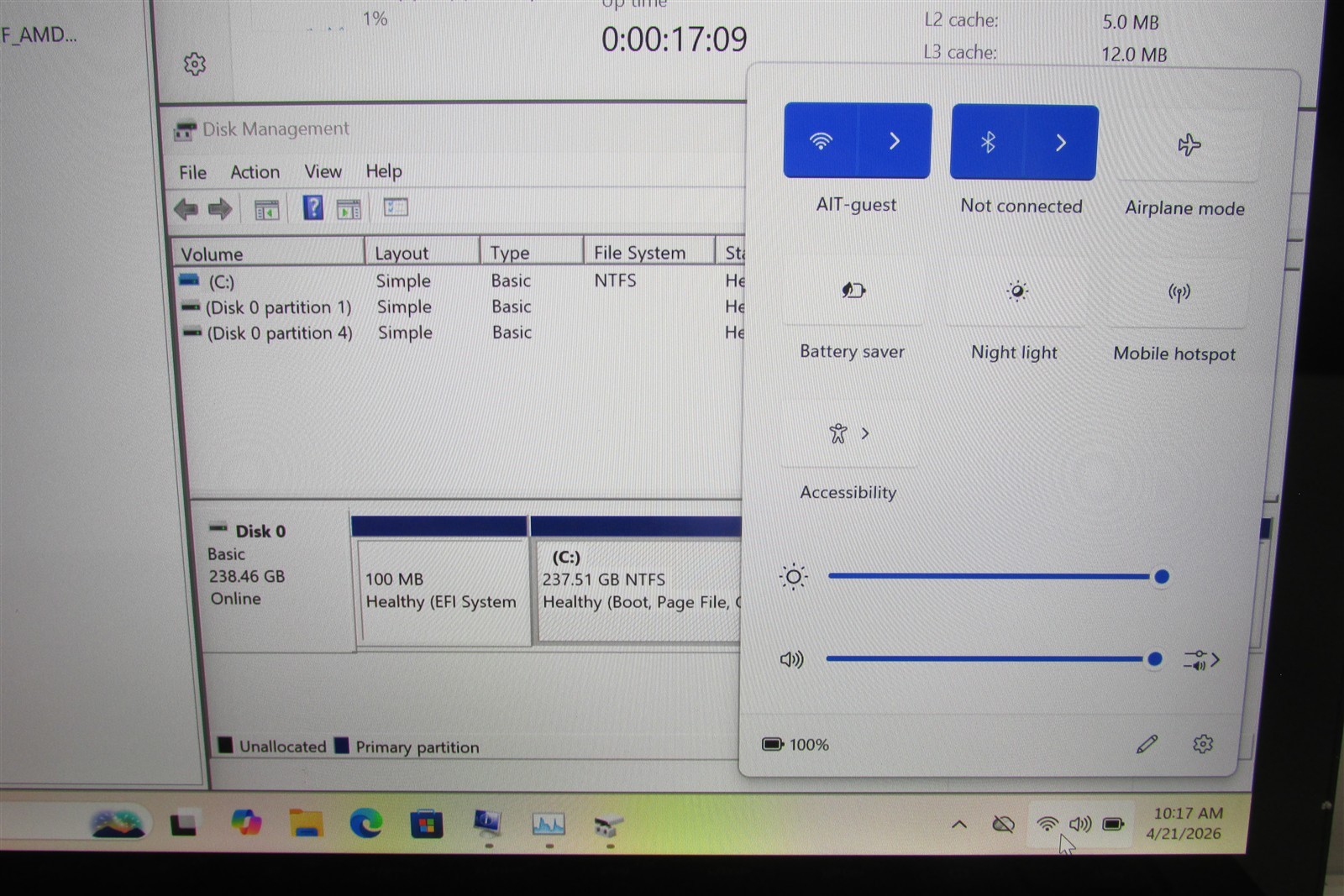
Task: Switch to the Disk Management taskbar icon
Action: pos(609,825)
